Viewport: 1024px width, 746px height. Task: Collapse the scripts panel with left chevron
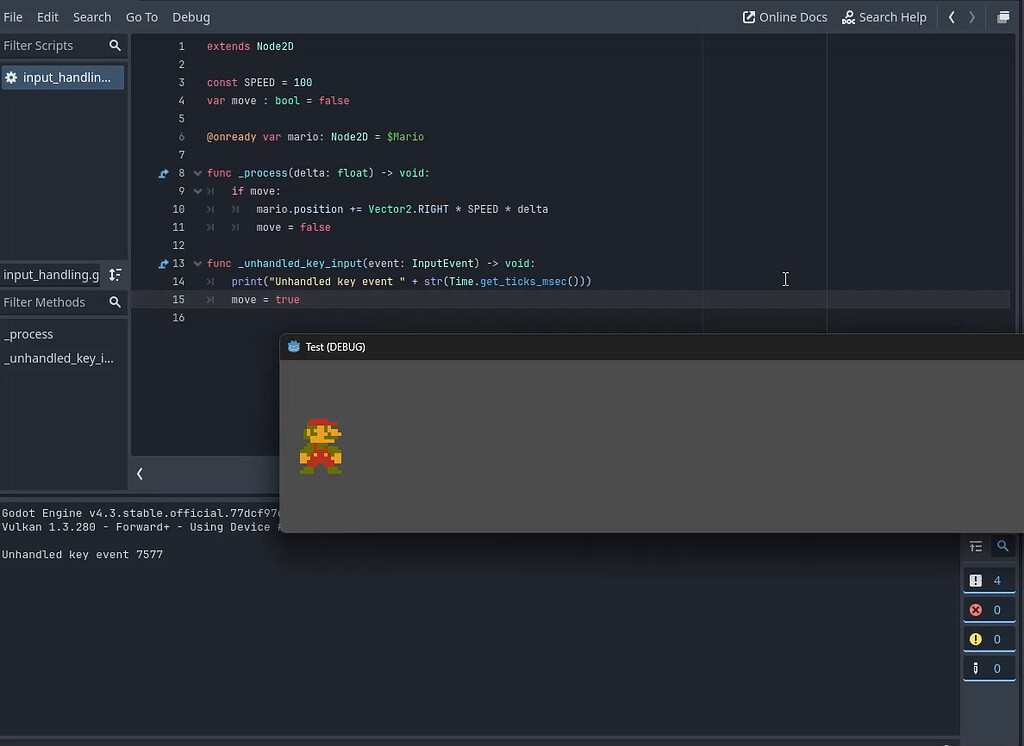[140, 473]
